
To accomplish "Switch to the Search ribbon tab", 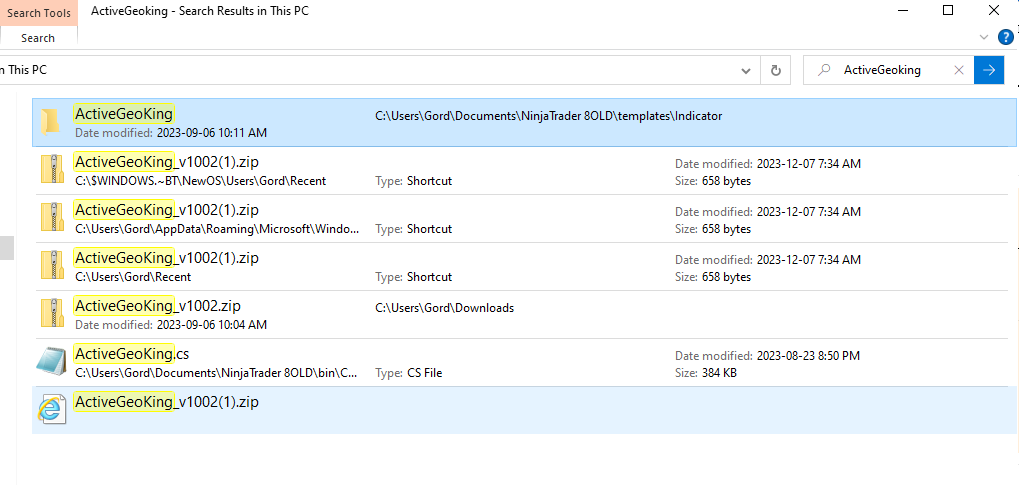I will (38, 38).
